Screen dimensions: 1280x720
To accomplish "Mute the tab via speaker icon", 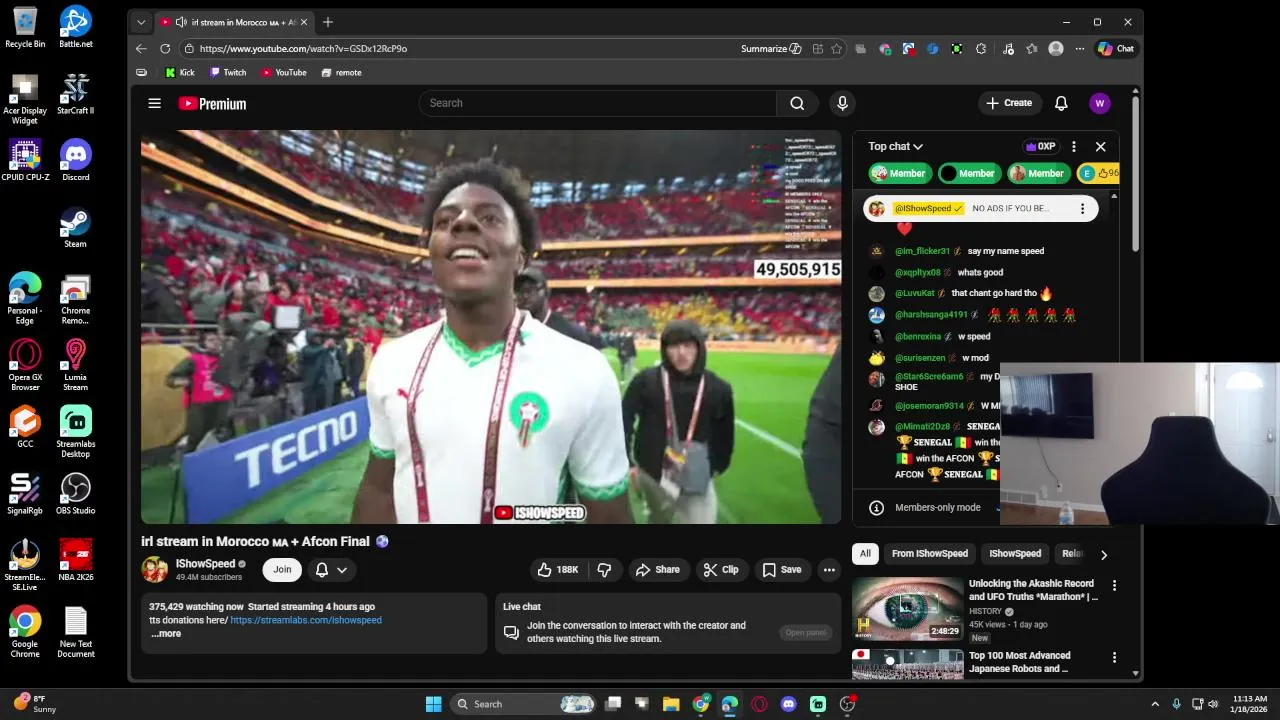I will (180, 22).
